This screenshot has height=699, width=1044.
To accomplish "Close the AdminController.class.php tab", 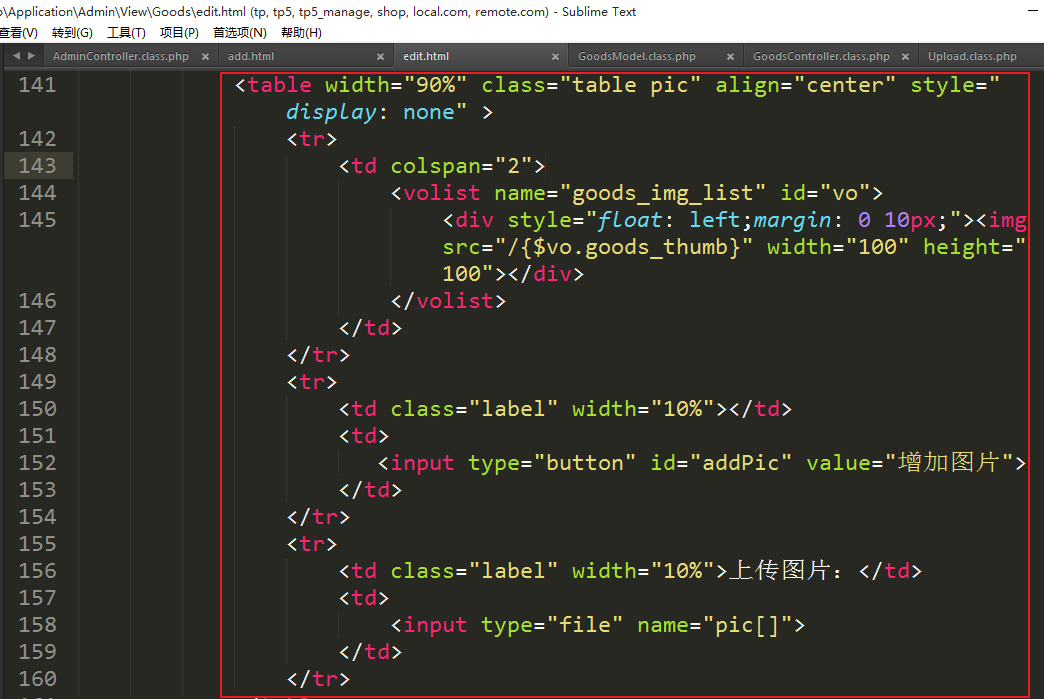I will coord(205,57).
